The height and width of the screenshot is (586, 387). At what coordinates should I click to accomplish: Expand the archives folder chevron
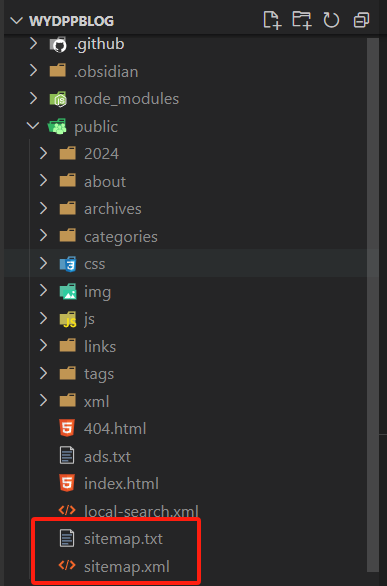(x=43, y=209)
